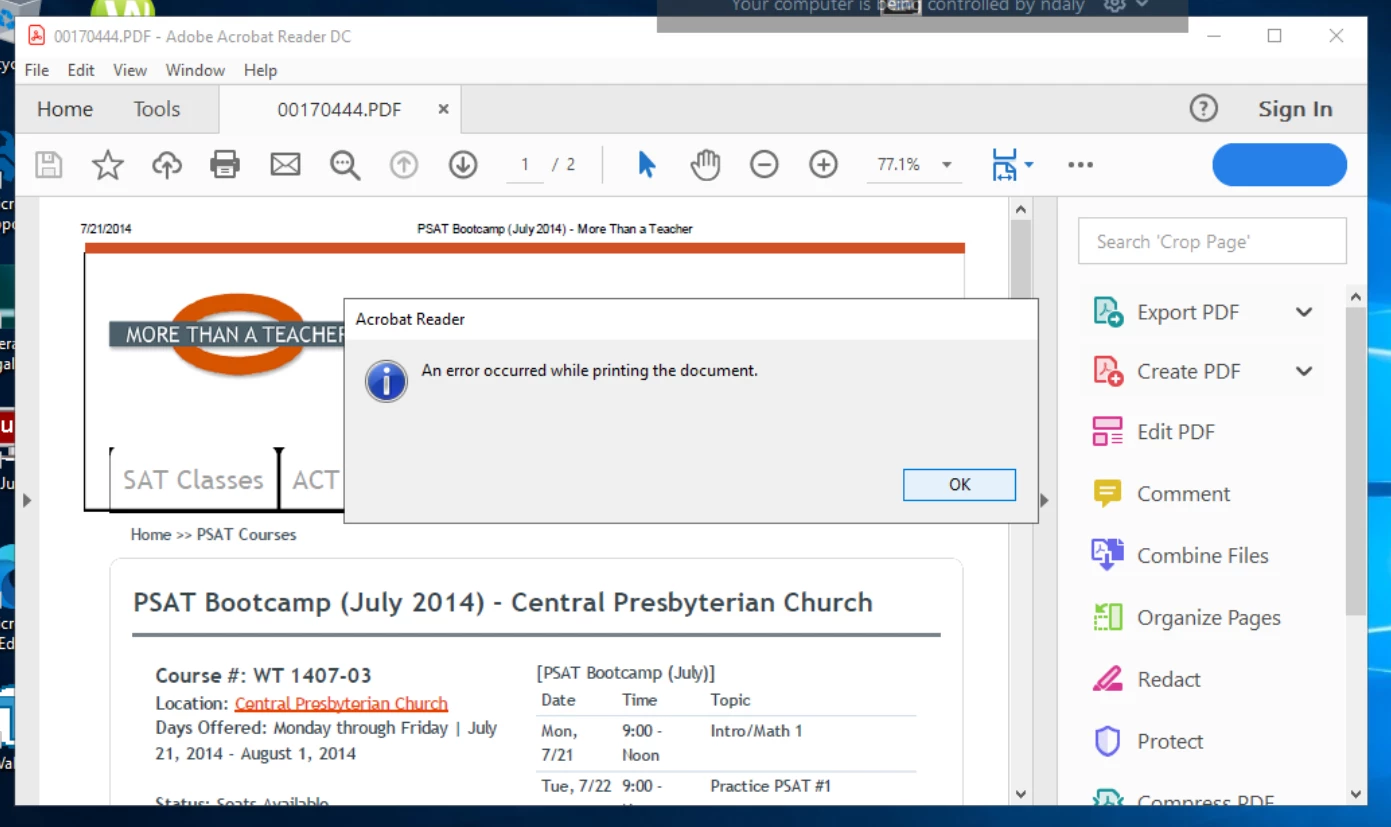This screenshot has height=827, width=1391.
Task: Open the Protect tool
Action: (1148, 742)
